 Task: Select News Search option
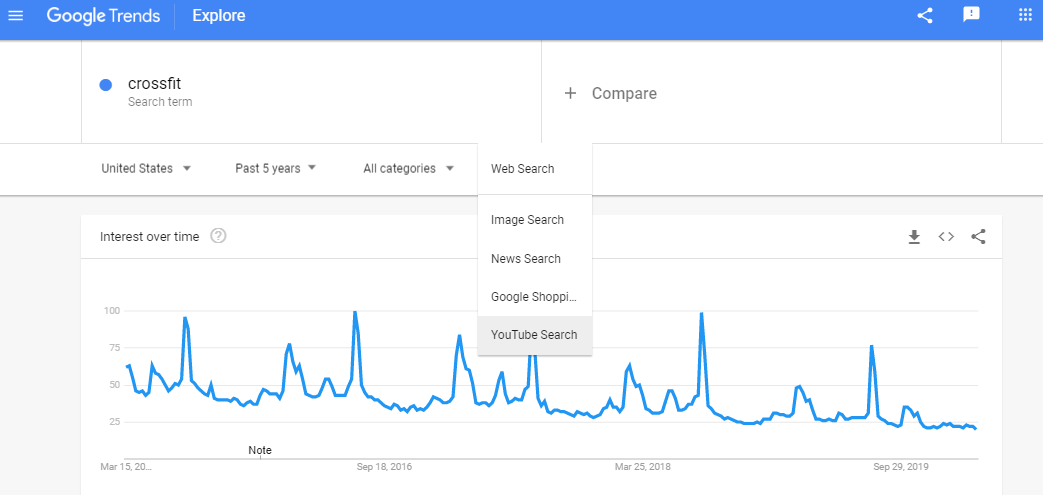click(526, 259)
